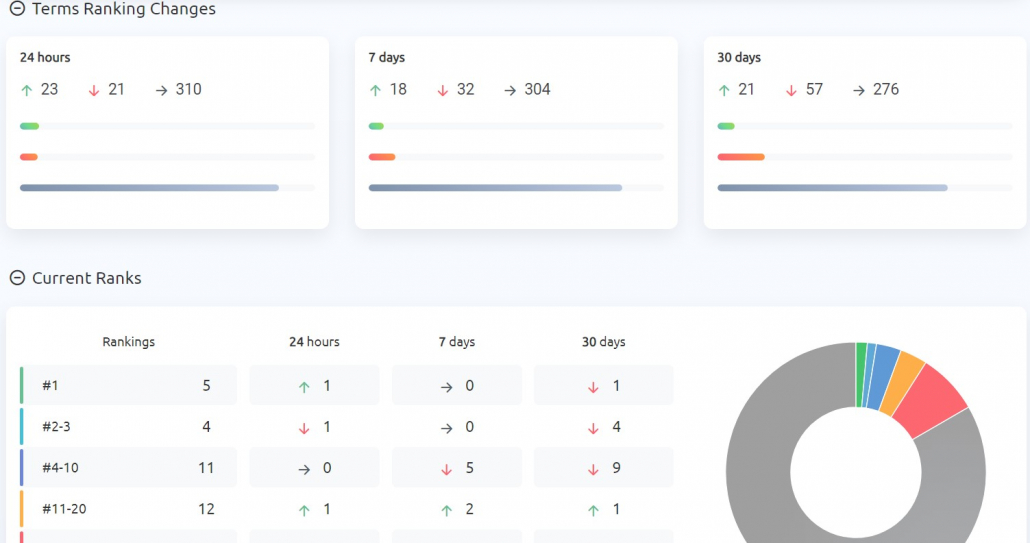Click the 7 days up arrow in #11-20 row
The height and width of the screenshot is (543, 1030).
pyautogui.click(x=447, y=510)
